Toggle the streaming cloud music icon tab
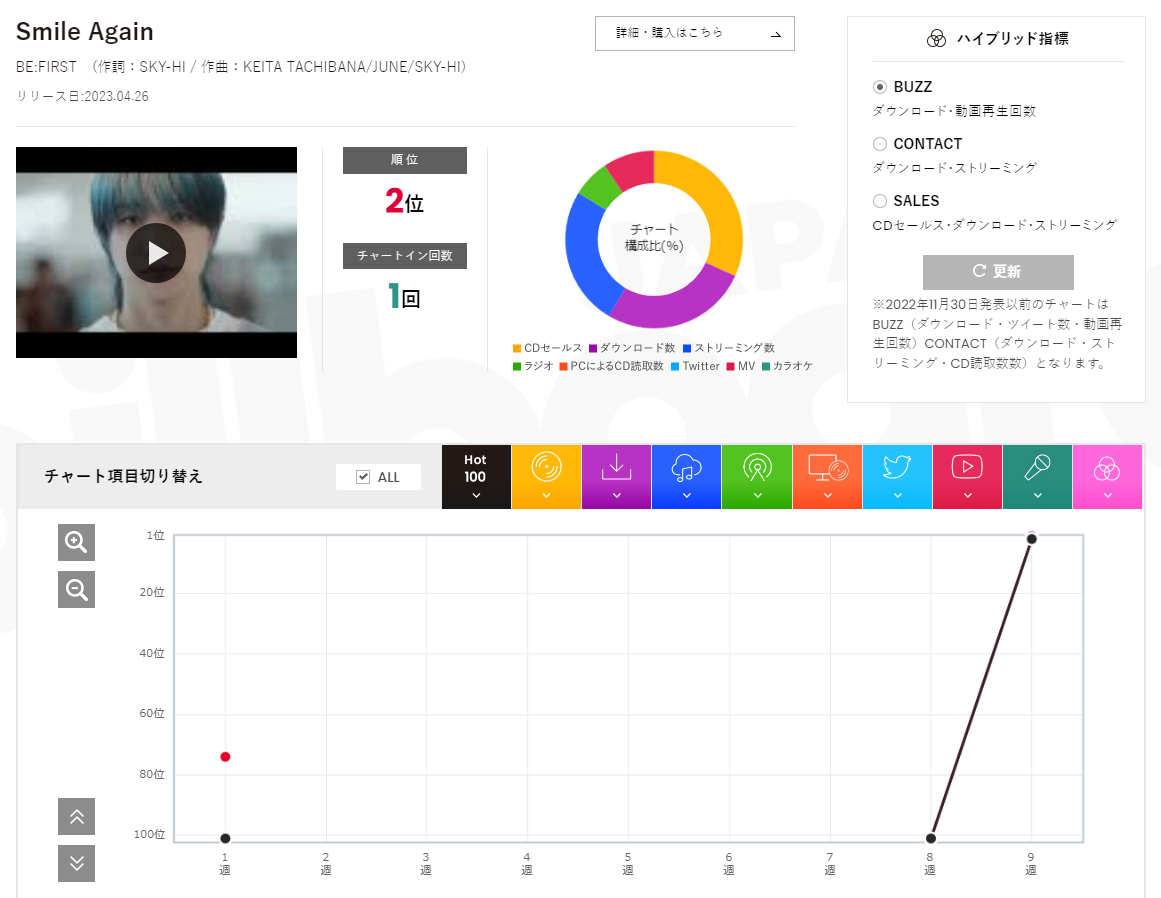This screenshot has width=1161, height=898. coord(686,477)
